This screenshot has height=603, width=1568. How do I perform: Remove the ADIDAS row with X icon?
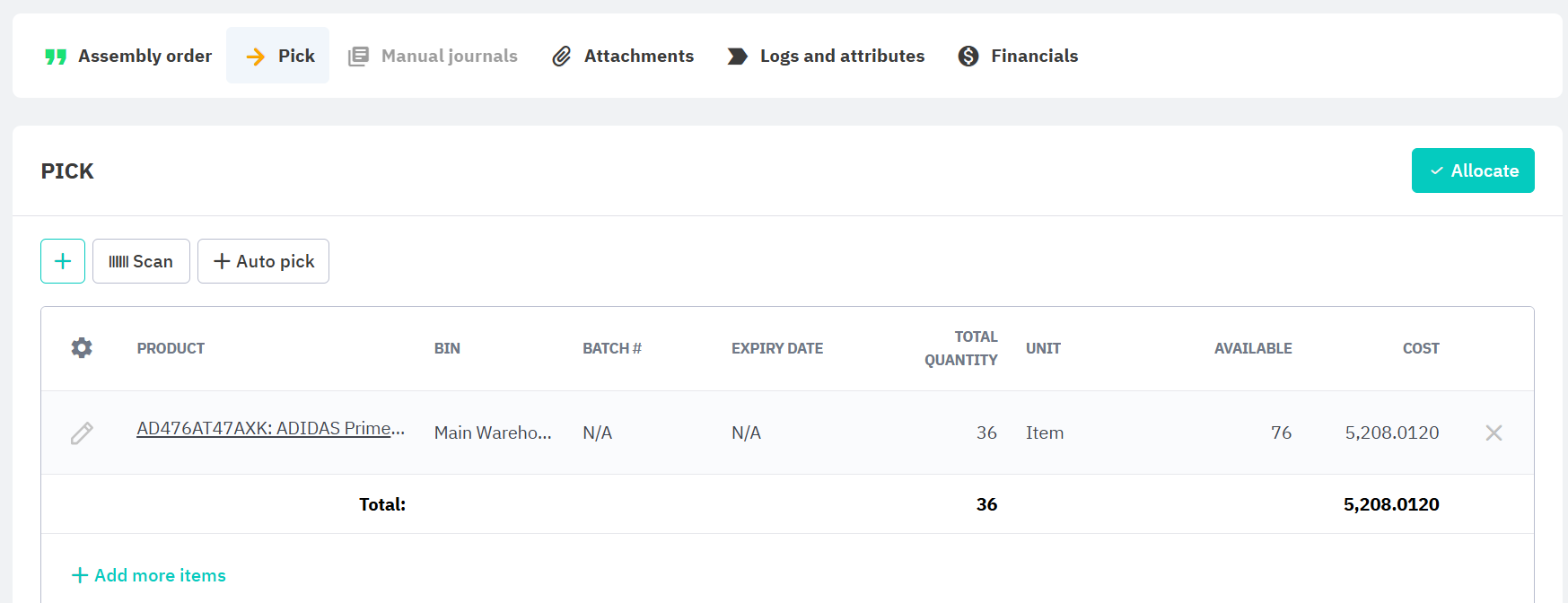pyautogui.click(x=1494, y=433)
